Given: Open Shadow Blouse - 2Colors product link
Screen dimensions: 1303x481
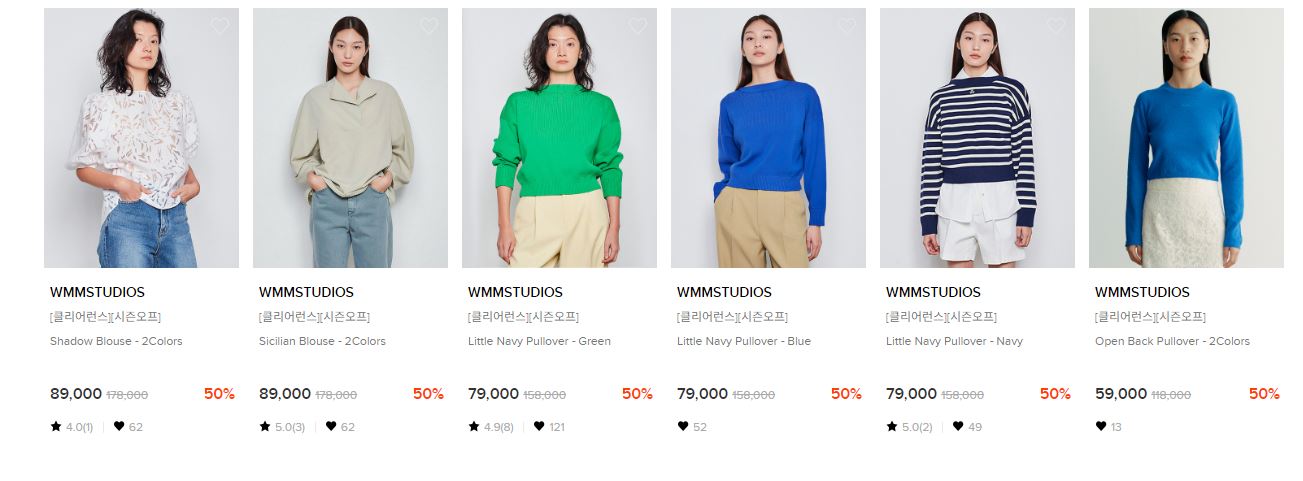Looking at the screenshot, I should pyautogui.click(x=116, y=341).
